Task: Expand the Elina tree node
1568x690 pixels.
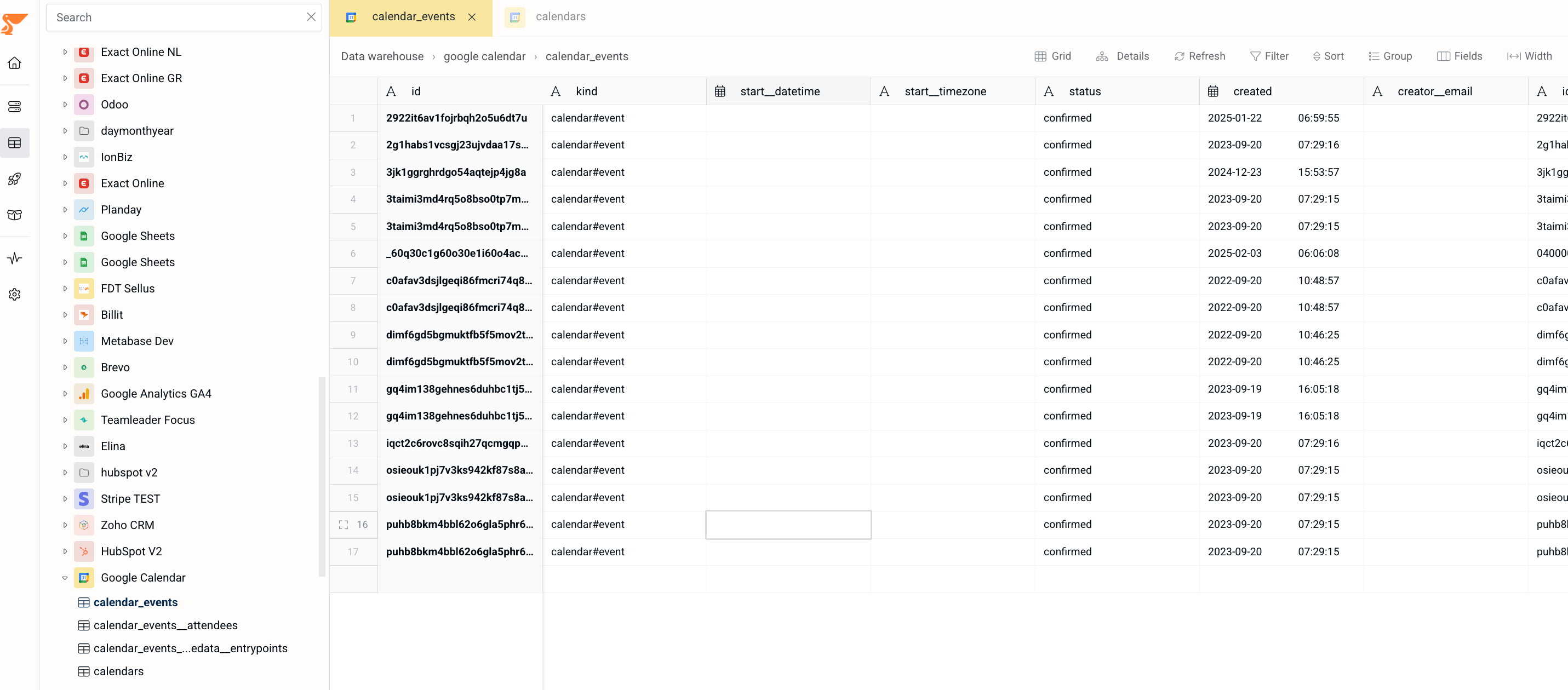Action: click(x=65, y=447)
